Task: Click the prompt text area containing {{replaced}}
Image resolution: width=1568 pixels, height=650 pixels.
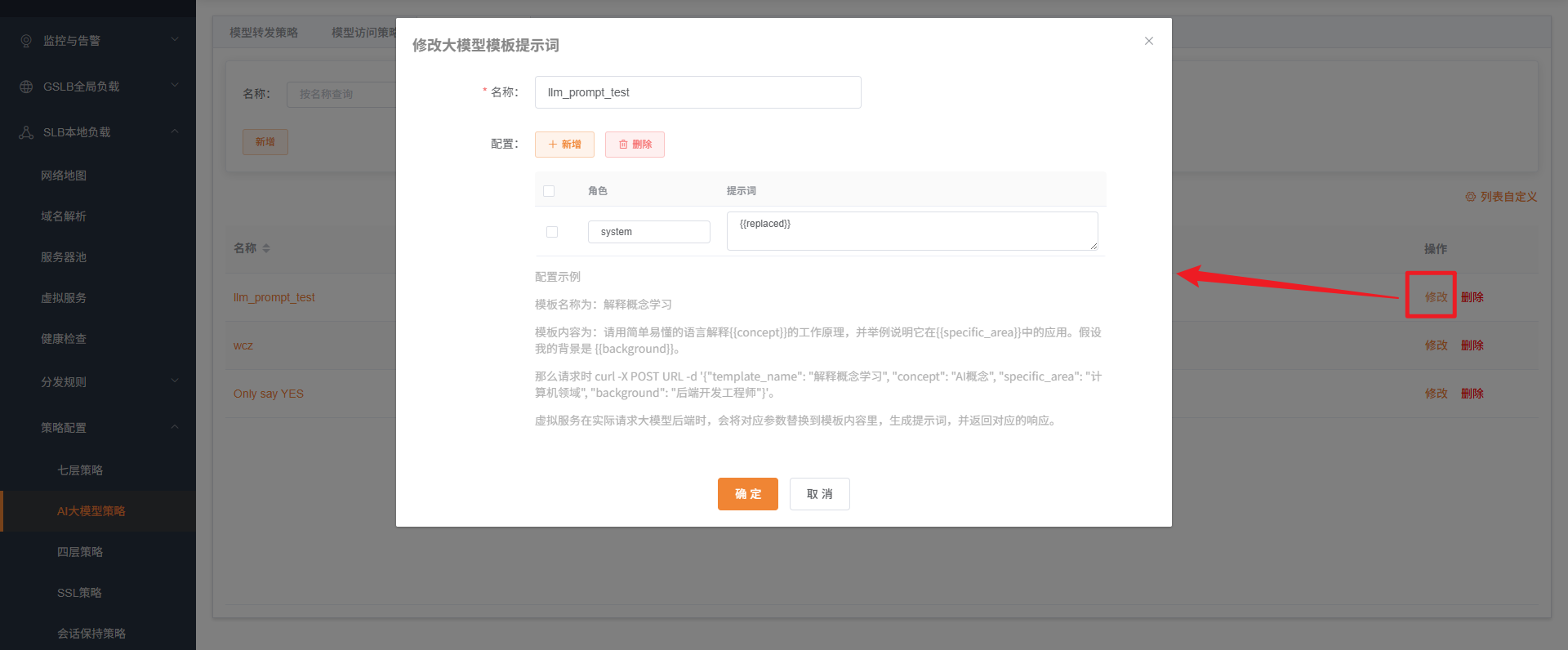Action: pyautogui.click(x=911, y=231)
